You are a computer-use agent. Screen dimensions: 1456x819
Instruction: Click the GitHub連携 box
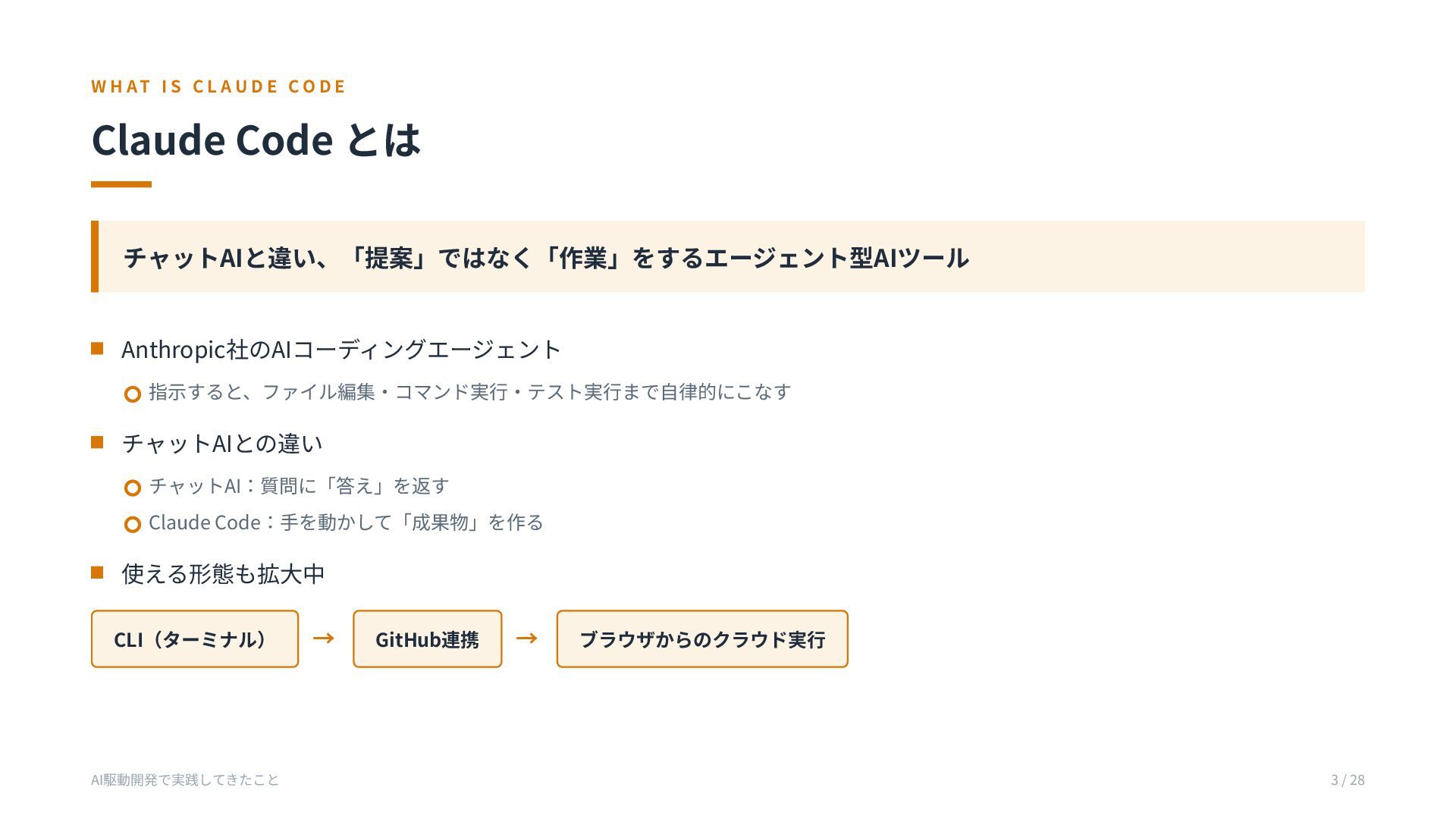[x=427, y=639]
